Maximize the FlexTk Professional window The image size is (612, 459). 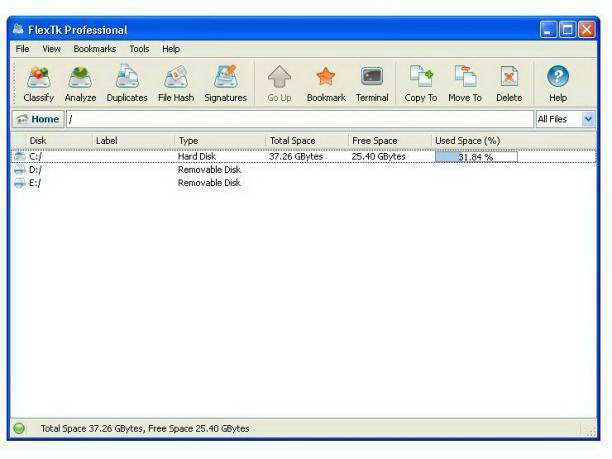pos(567,30)
